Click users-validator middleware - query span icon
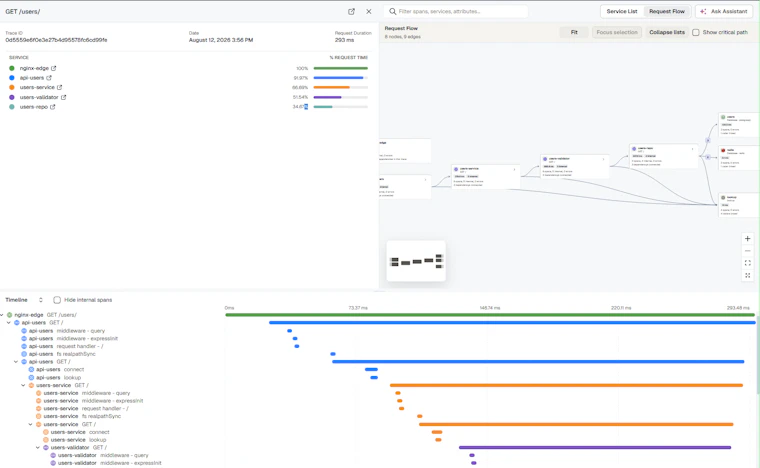This screenshot has height=468, width=760. 53,455
